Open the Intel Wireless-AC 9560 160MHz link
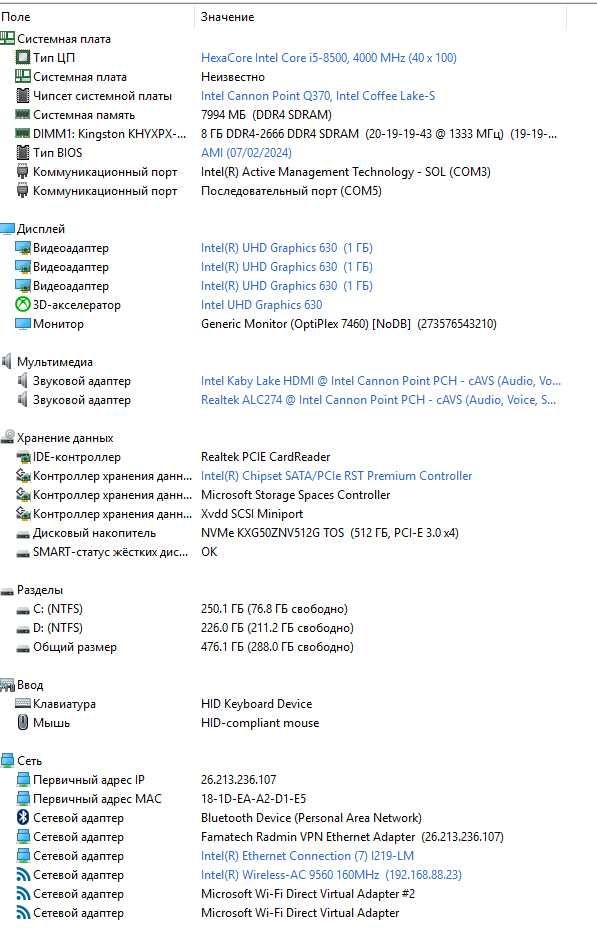 point(331,875)
